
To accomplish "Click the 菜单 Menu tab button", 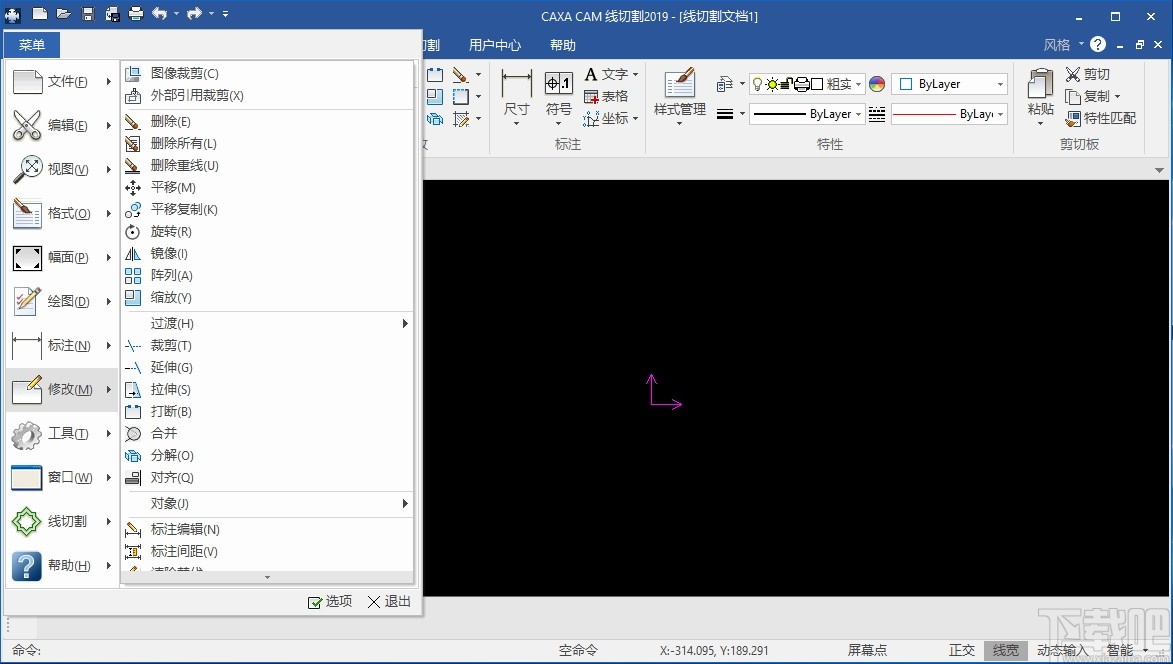I will (x=32, y=45).
